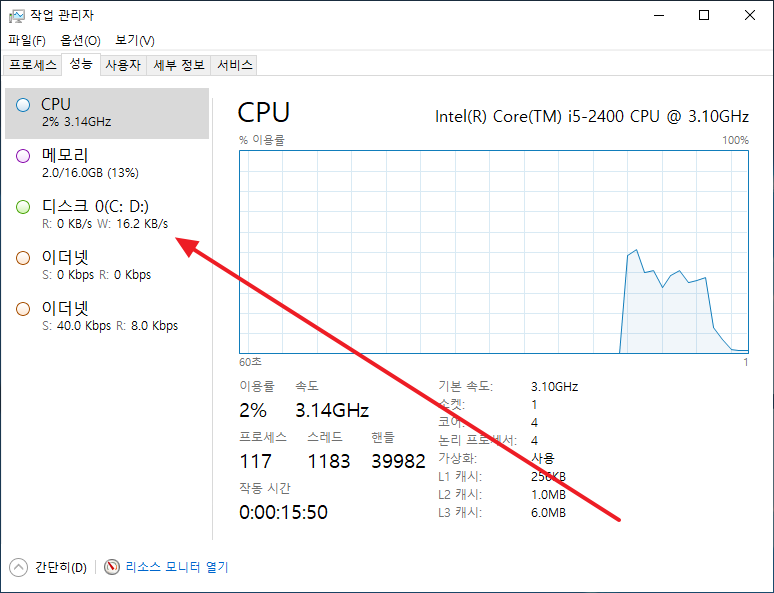Select the CPU blue circle icon

[23, 105]
